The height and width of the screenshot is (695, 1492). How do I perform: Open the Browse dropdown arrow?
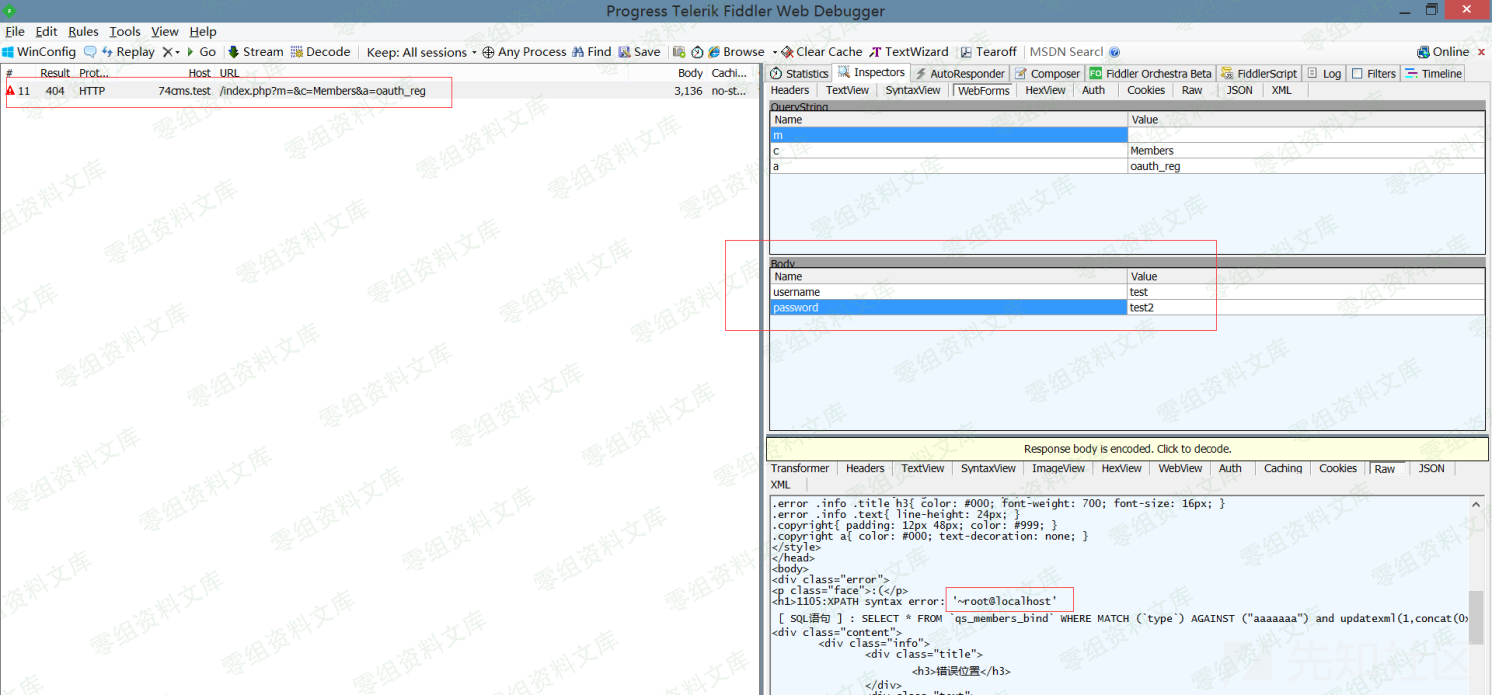click(x=773, y=52)
